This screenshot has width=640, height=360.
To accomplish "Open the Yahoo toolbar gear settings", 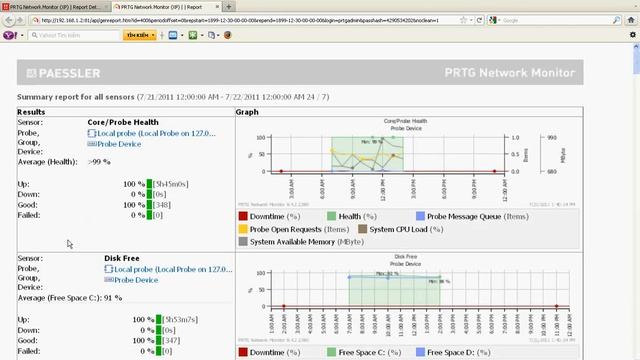I will [x=633, y=35].
